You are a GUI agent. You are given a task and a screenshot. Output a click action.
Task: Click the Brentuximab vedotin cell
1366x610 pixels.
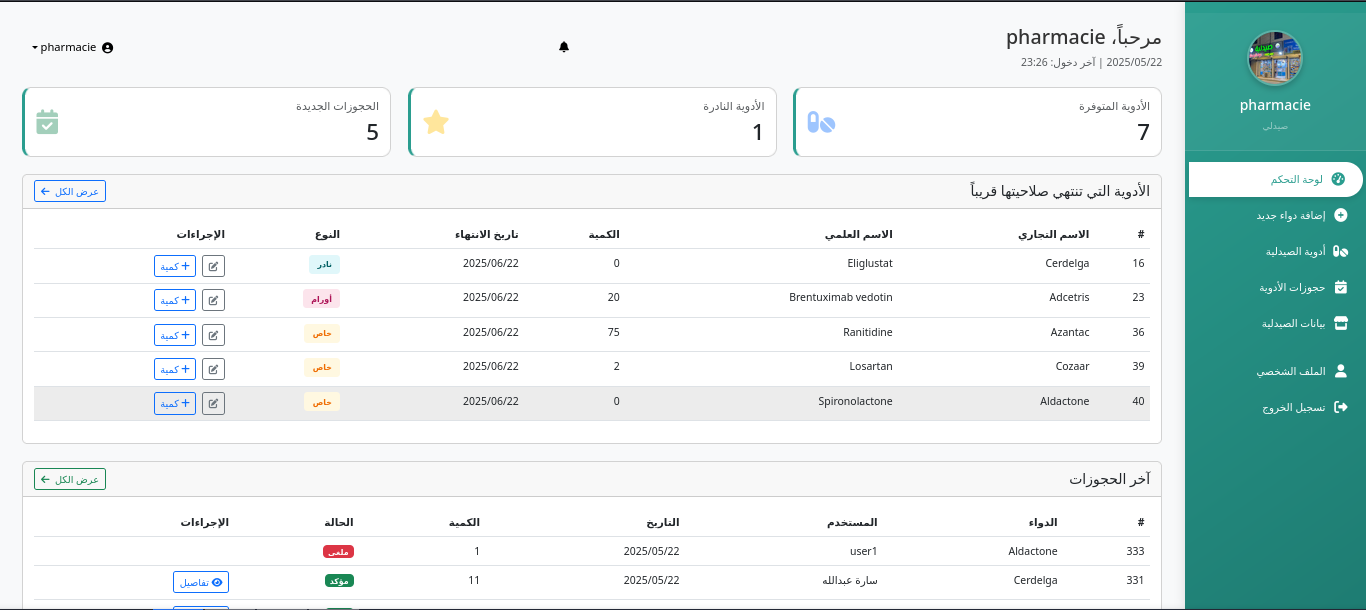click(x=841, y=297)
